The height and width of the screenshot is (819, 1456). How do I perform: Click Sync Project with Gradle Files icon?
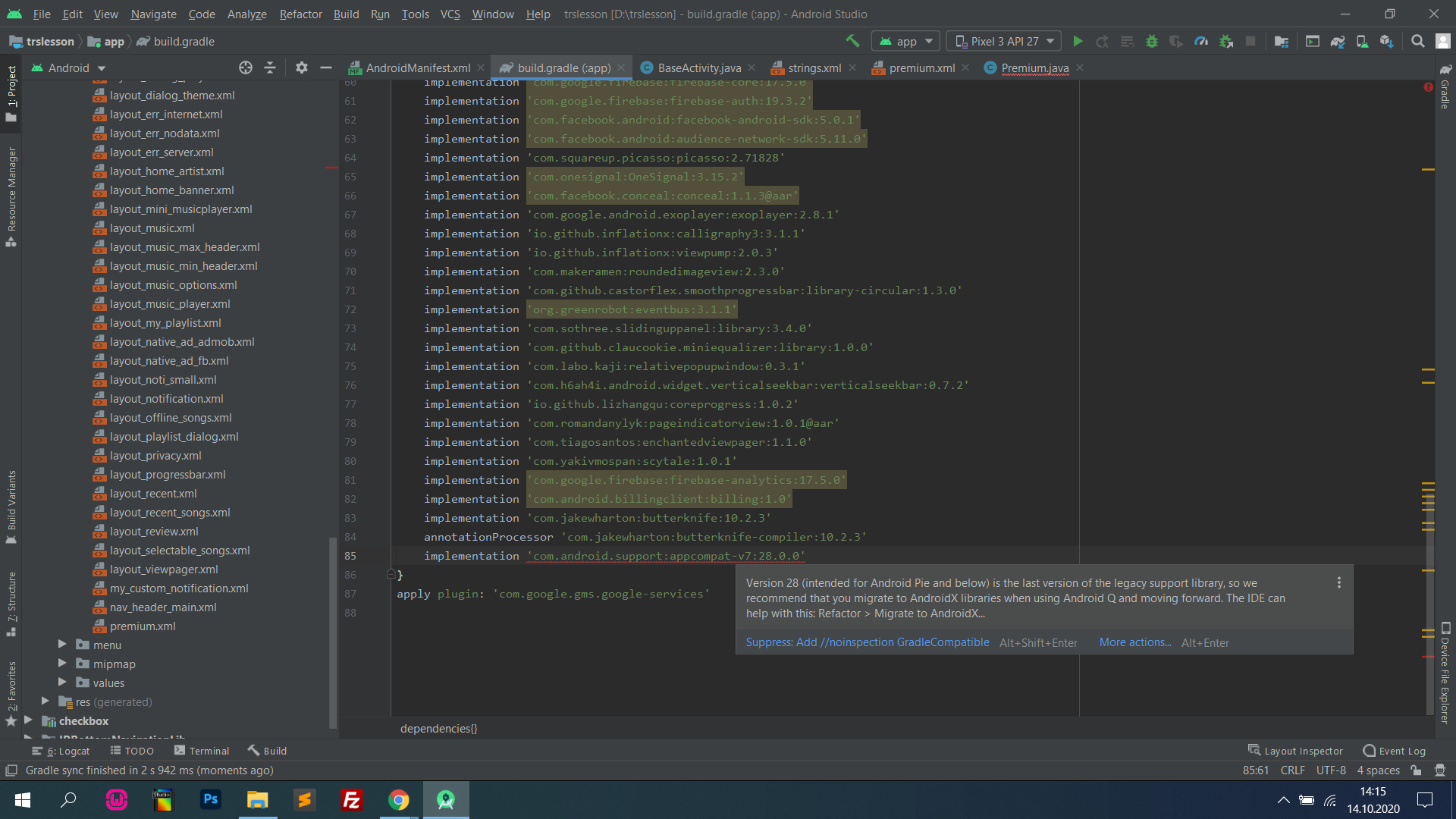click(1338, 41)
